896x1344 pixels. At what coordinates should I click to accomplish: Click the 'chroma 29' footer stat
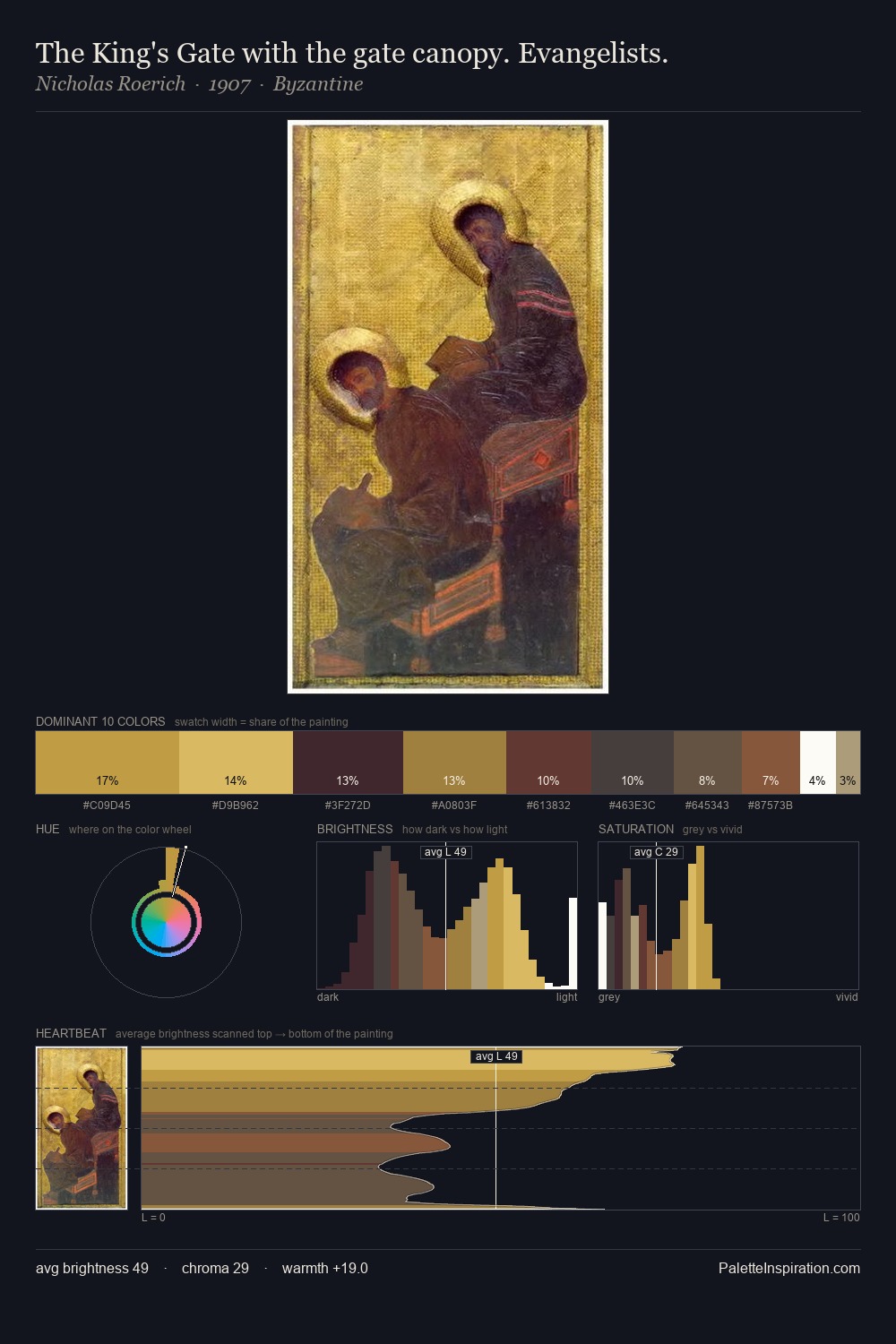(x=215, y=1269)
